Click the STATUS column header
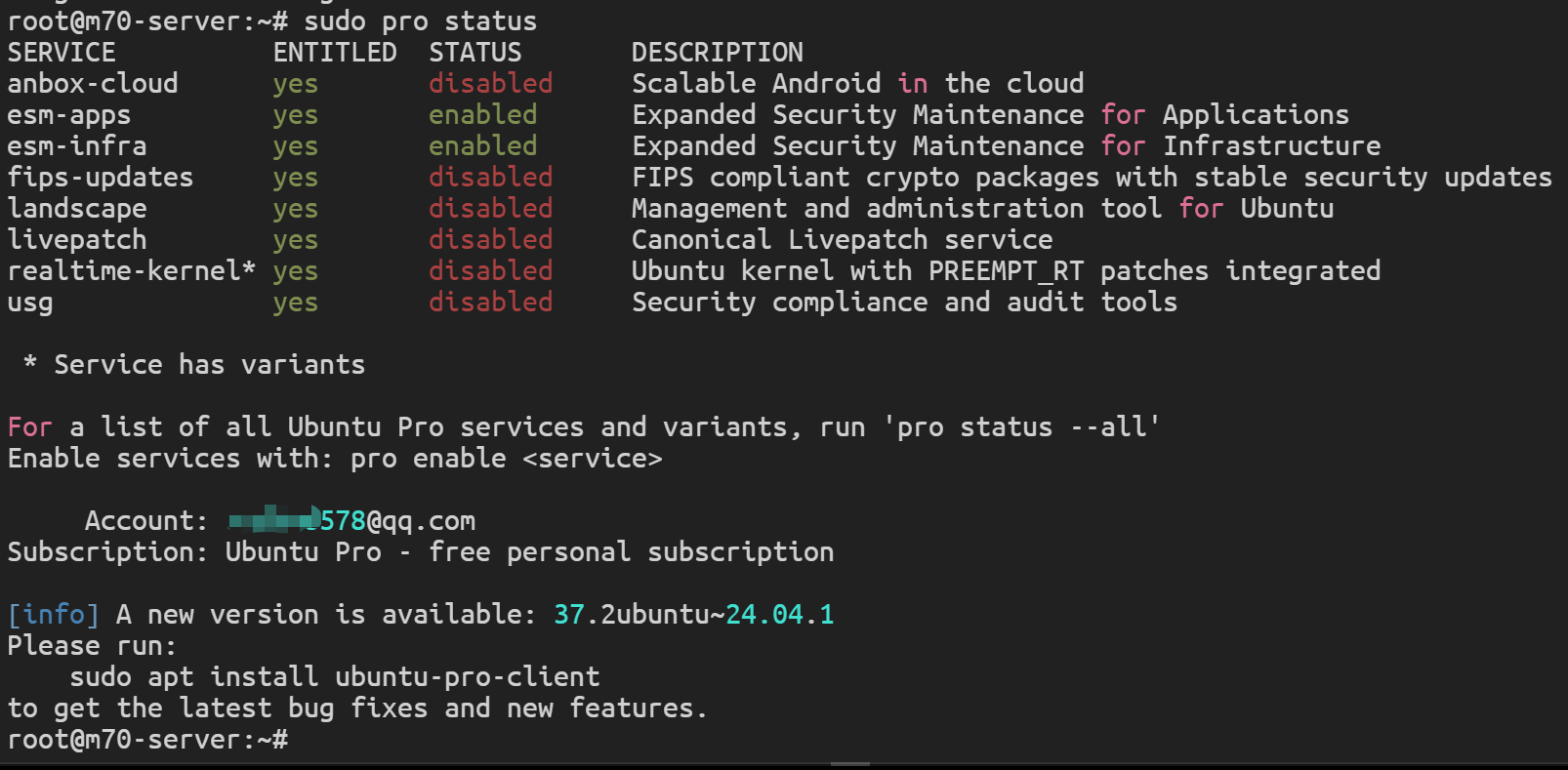The image size is (1568, 770). [x=475, y=53]
